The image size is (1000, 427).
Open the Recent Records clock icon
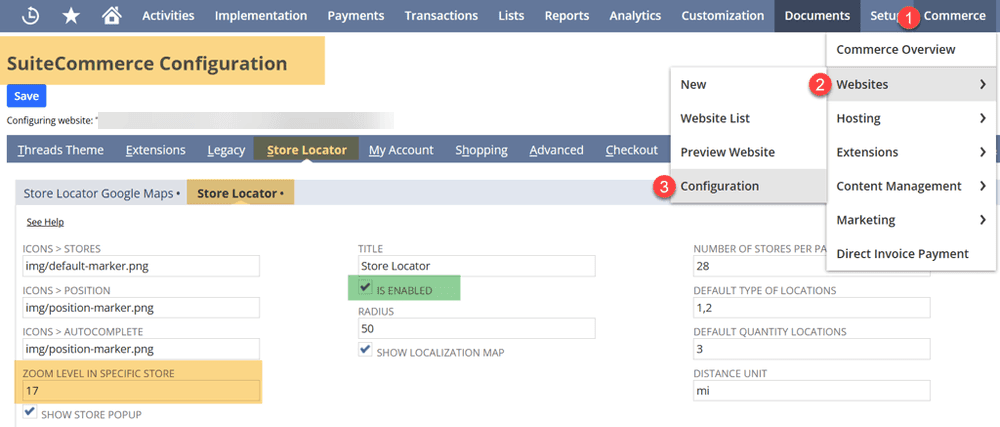click(x=30, y=16)
